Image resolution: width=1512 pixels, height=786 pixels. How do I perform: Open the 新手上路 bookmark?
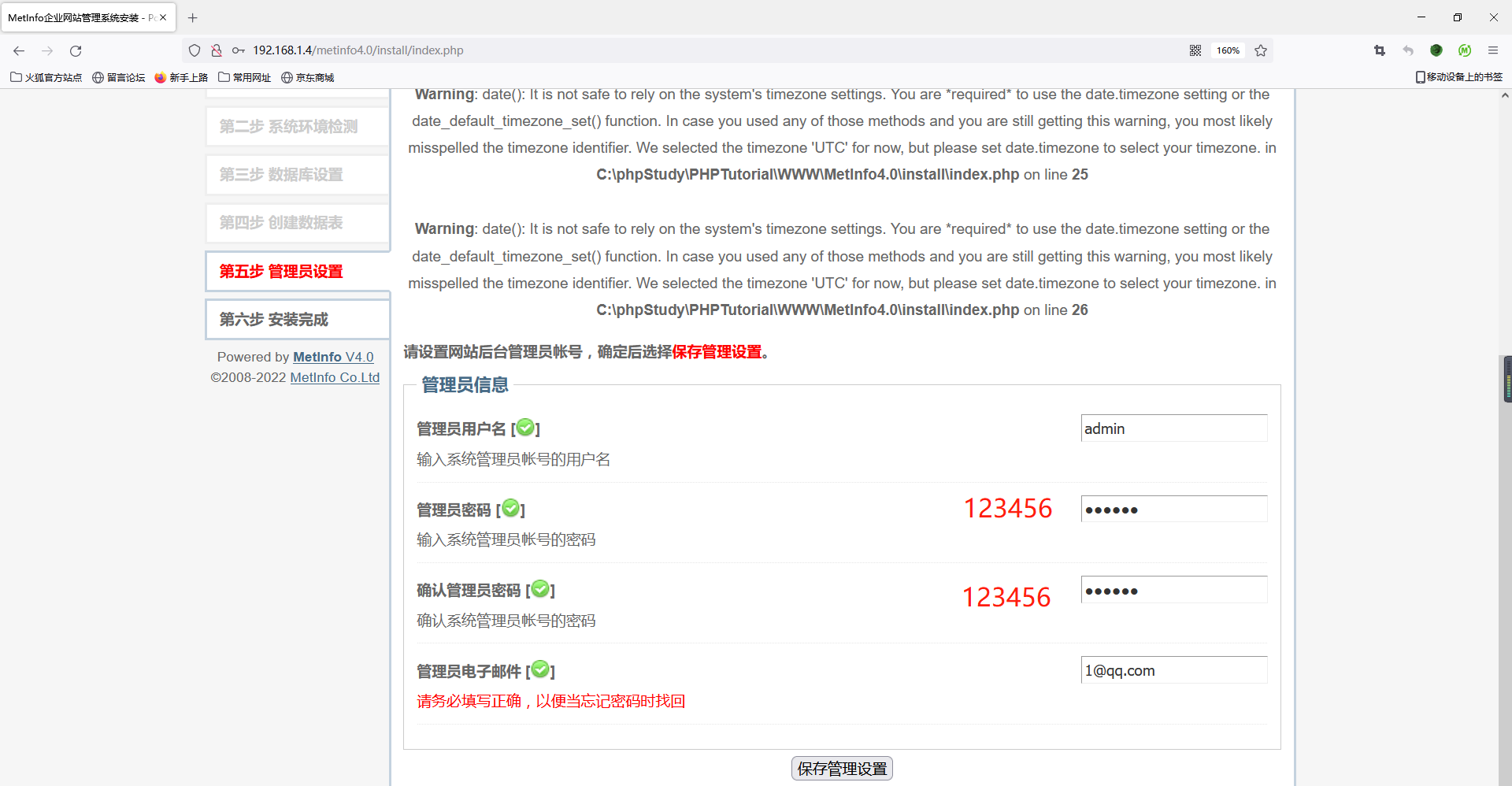pos(181,77)
